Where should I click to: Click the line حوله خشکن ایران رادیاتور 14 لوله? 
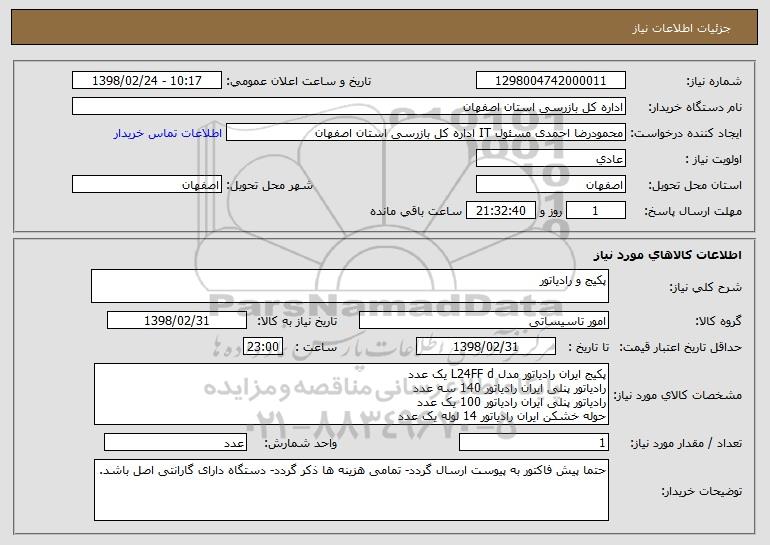pyautogui.click(x=502, y=416)
